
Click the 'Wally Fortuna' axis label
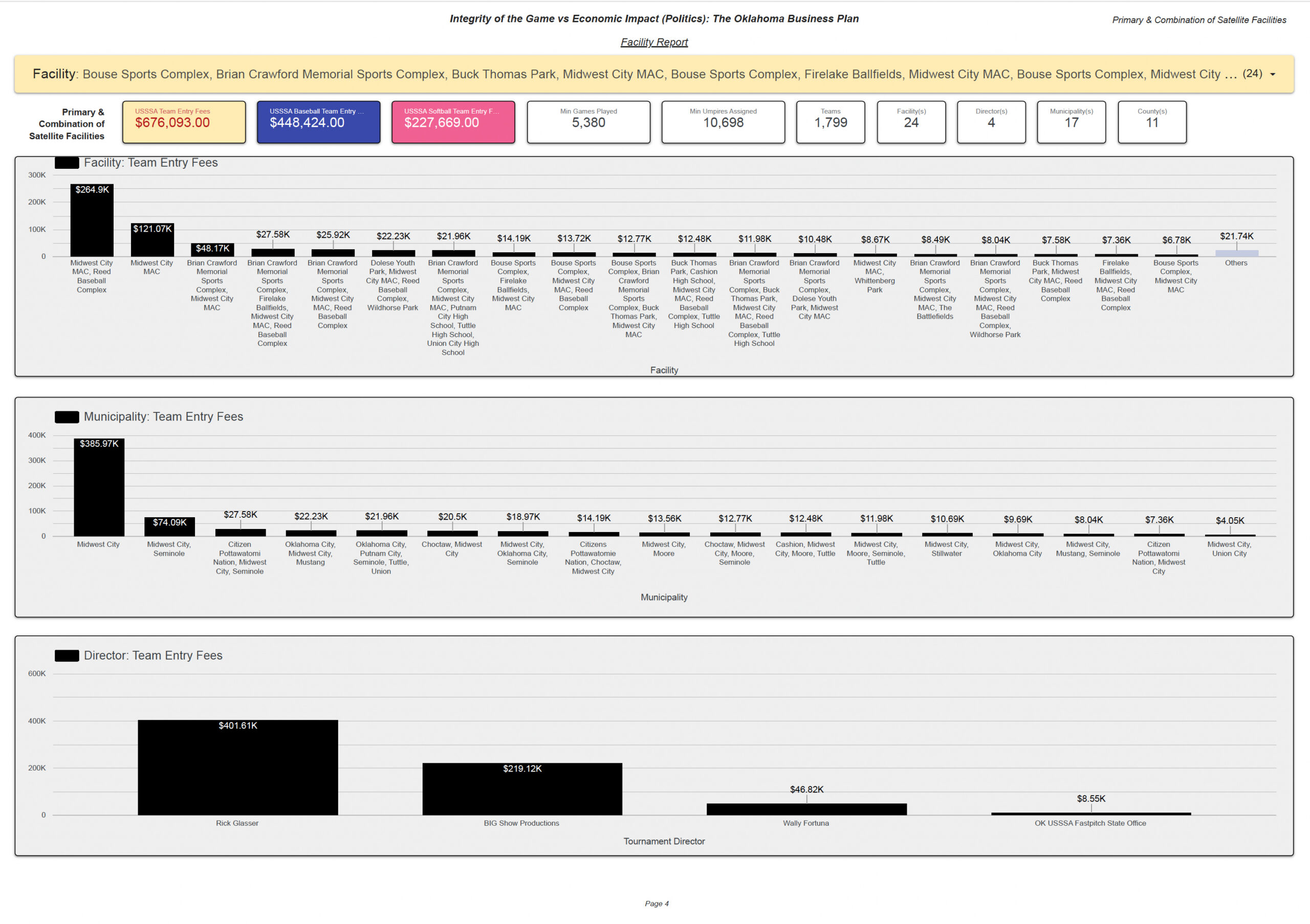[x=805, y=823]
